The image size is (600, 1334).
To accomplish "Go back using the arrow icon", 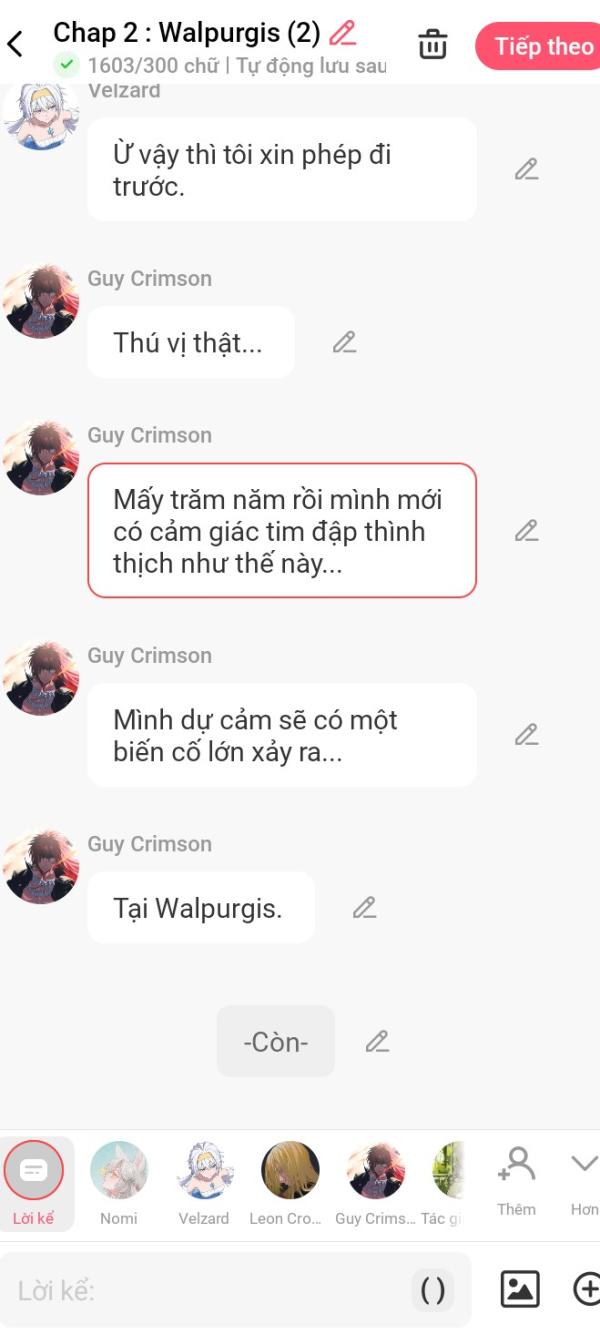I will (15, 45).
